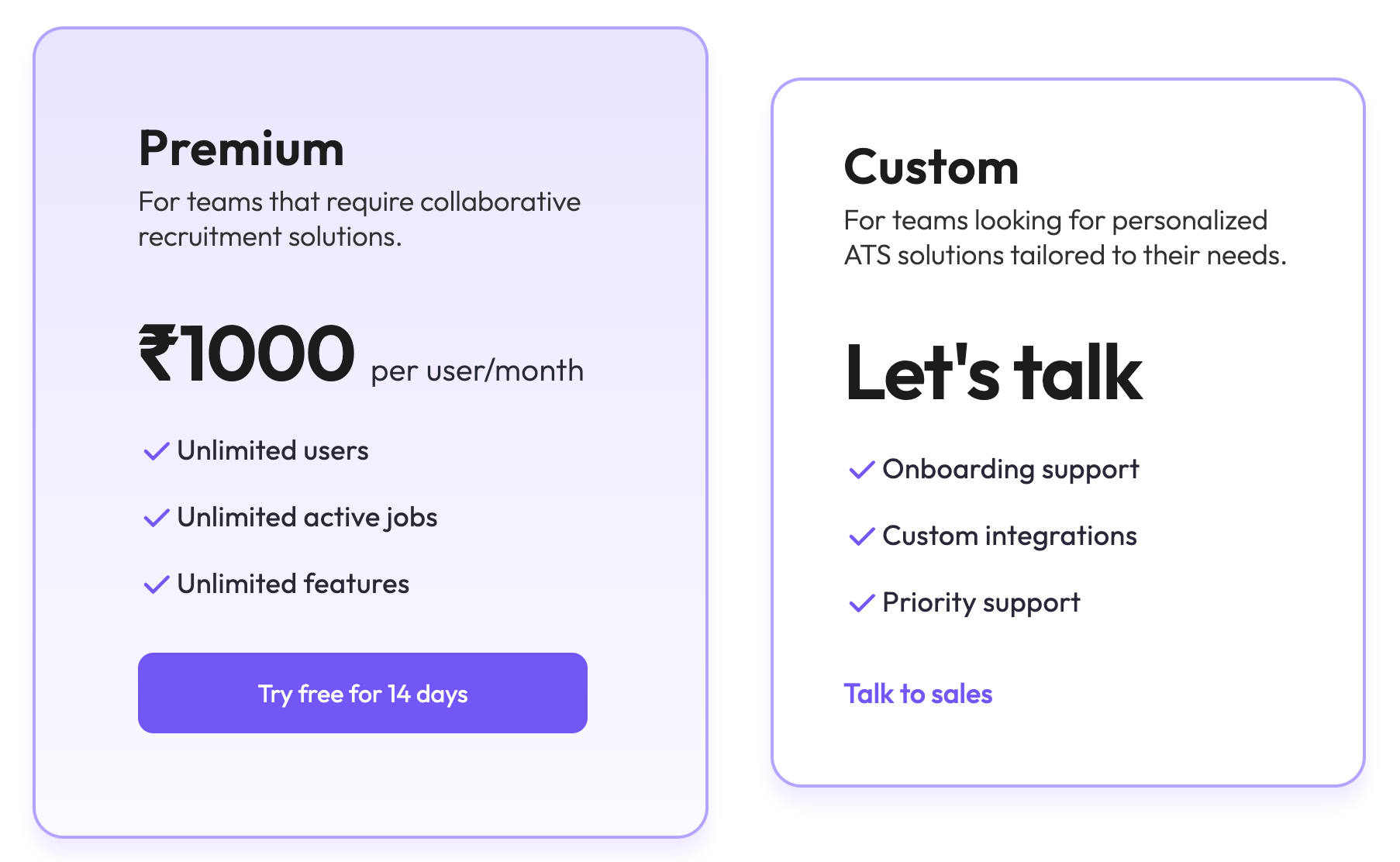Click the Premium plan description text
The height and width of the screenshot is (862, 1400).
pyautogui.click(x=359, y=219)
